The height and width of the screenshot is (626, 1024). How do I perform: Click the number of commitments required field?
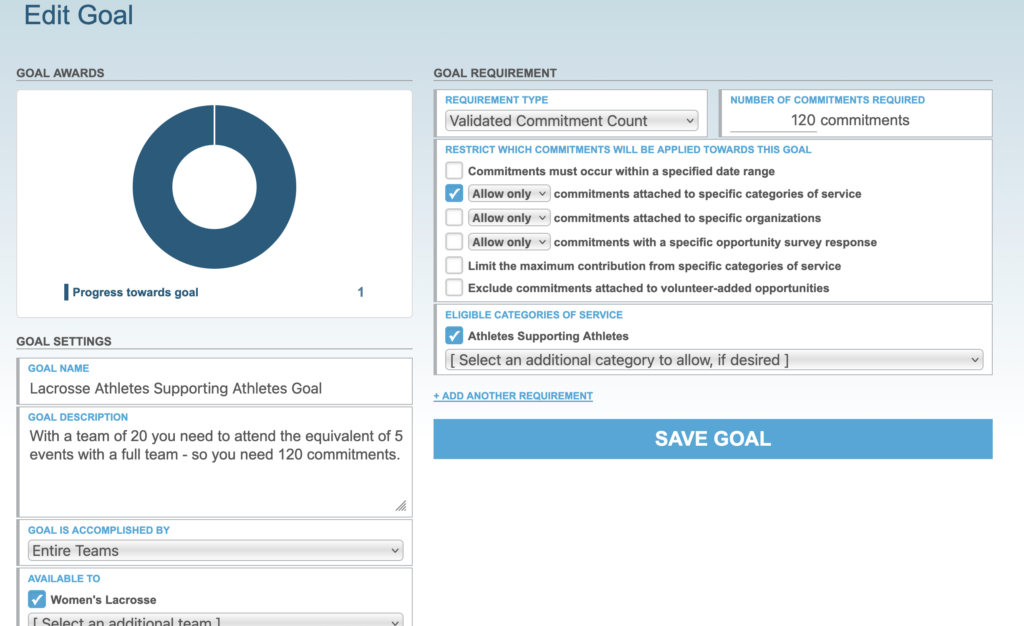pos(773,121)
